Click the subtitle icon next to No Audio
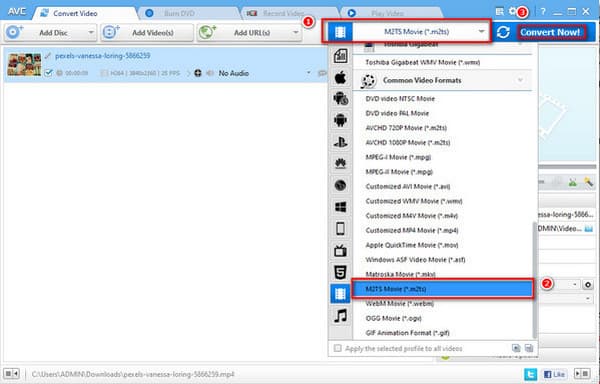Image resolution: width=600 pixels, height=384 pixels. point(322,73)
